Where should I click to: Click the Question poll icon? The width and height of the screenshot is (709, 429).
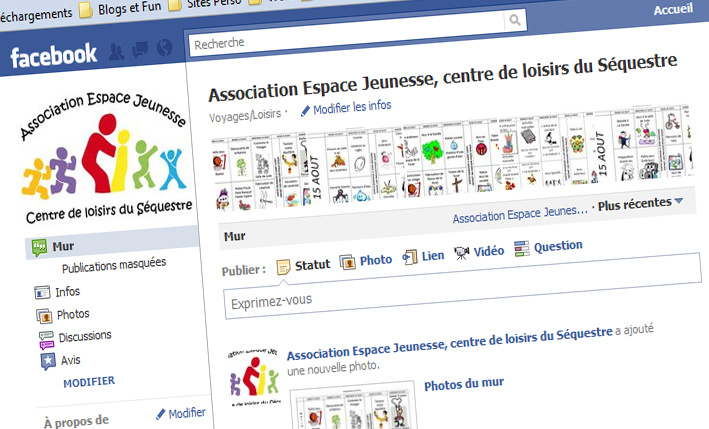tap(522, 249)
